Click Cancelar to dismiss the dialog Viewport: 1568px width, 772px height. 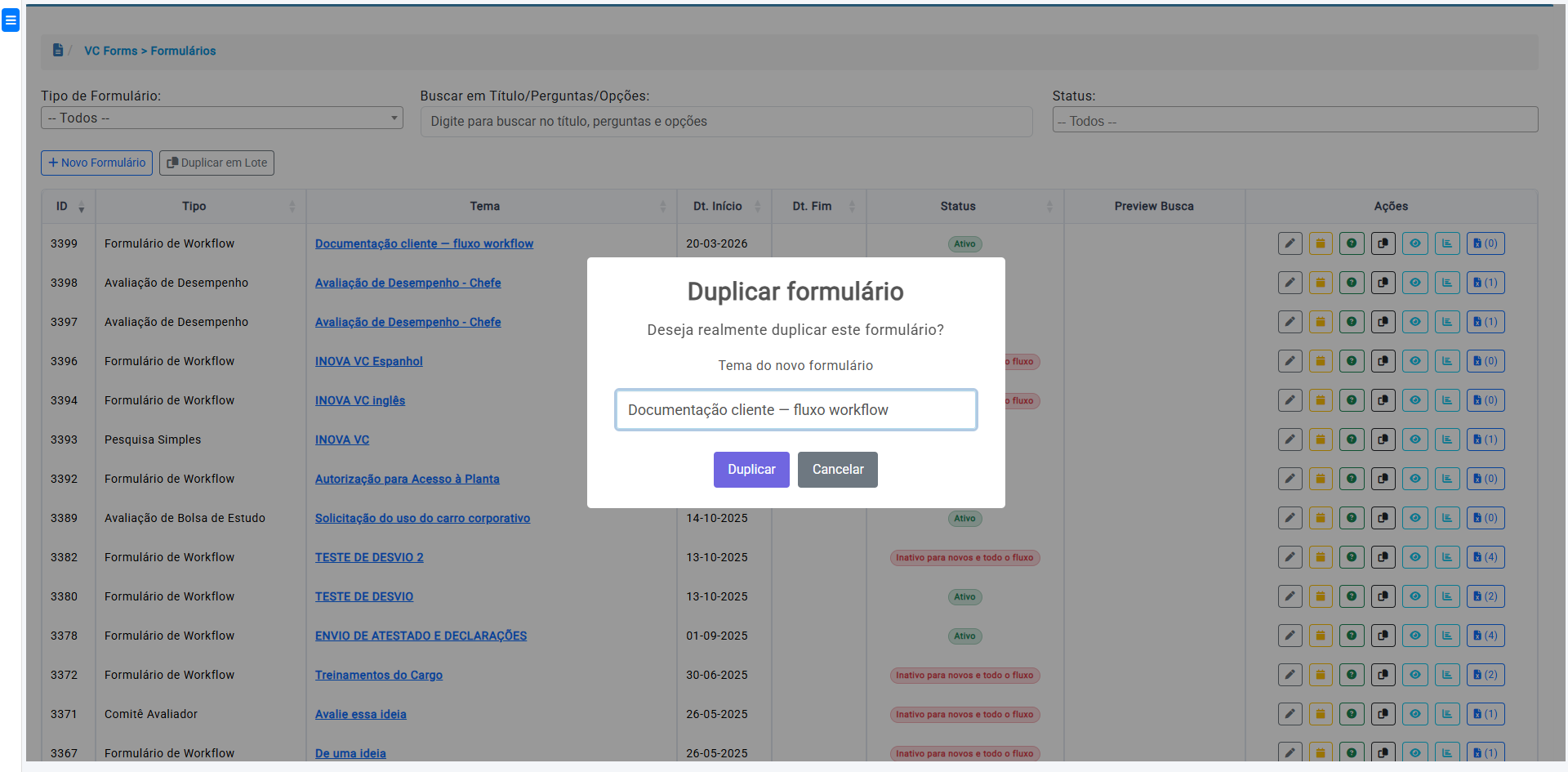pos(837,470)
